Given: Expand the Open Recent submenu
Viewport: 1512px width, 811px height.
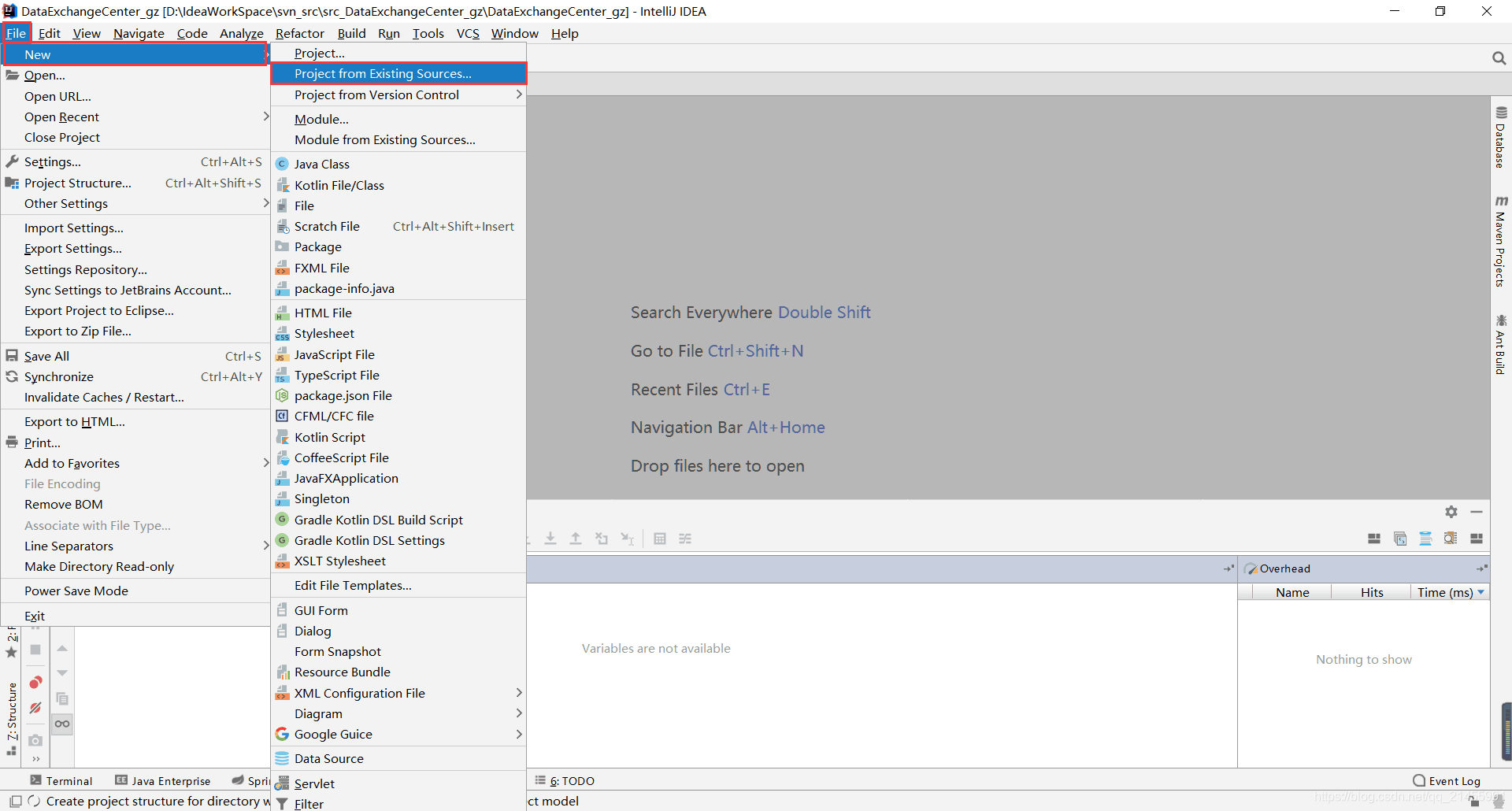Looking at the screenshot, I should coord(266,117).
